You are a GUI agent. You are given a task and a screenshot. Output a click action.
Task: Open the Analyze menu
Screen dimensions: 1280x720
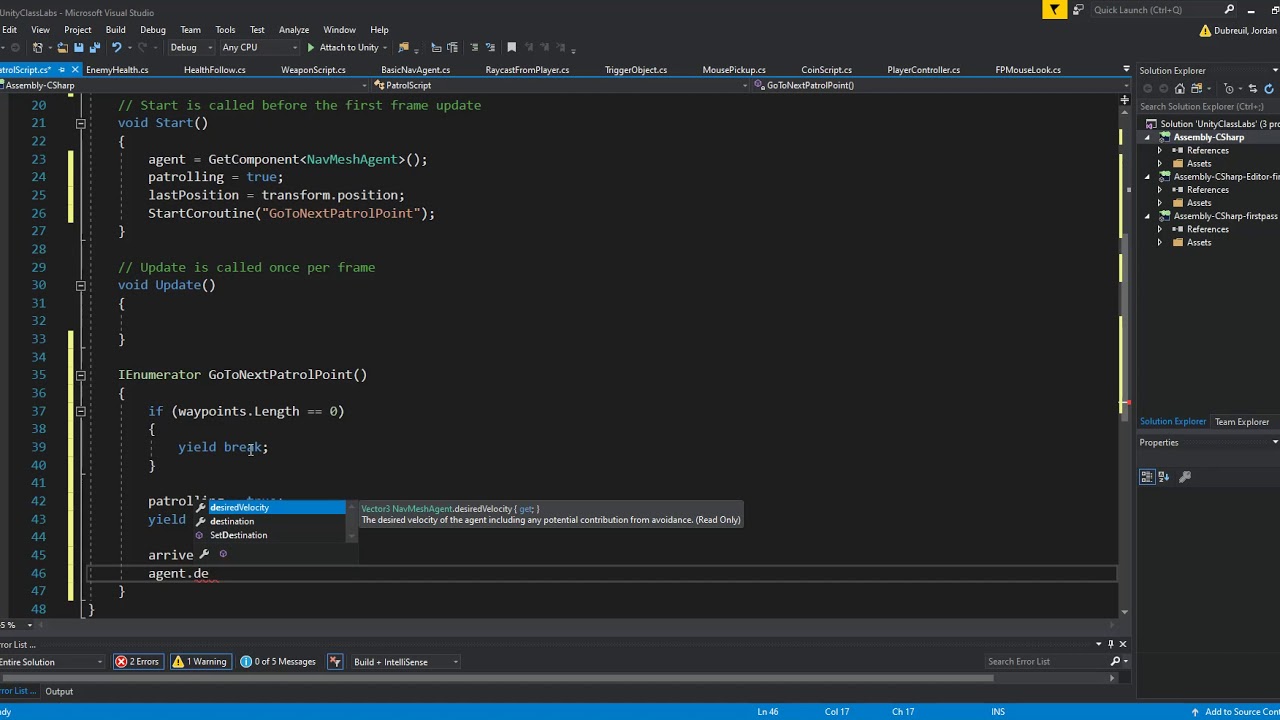tap(294, 30)
